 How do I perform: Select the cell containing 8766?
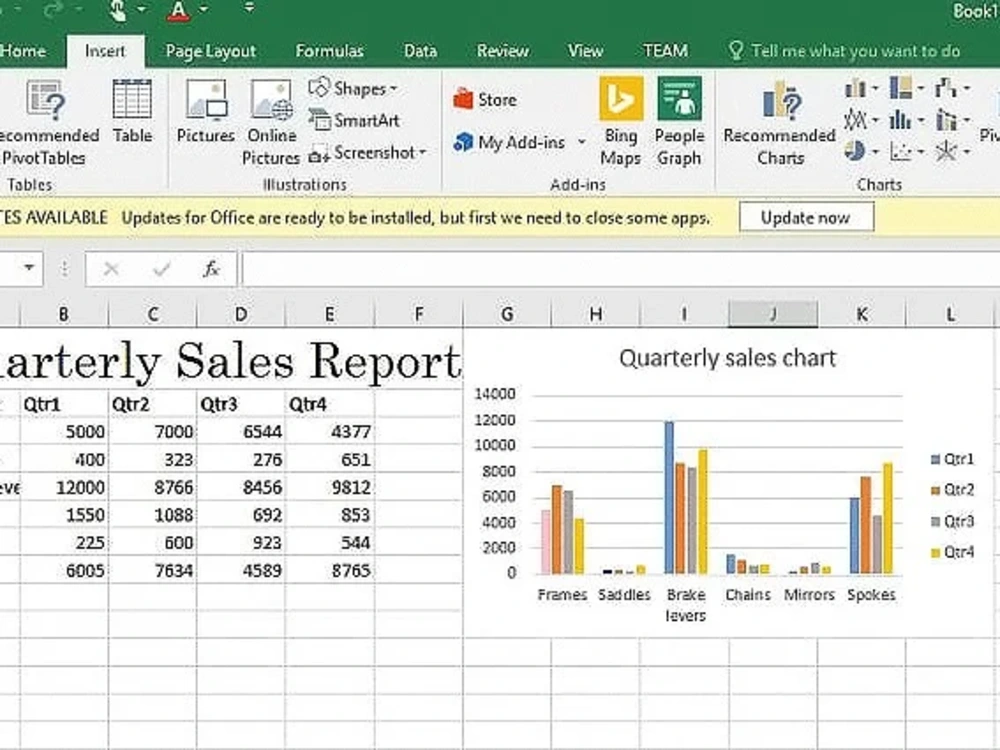pos(152,487)
